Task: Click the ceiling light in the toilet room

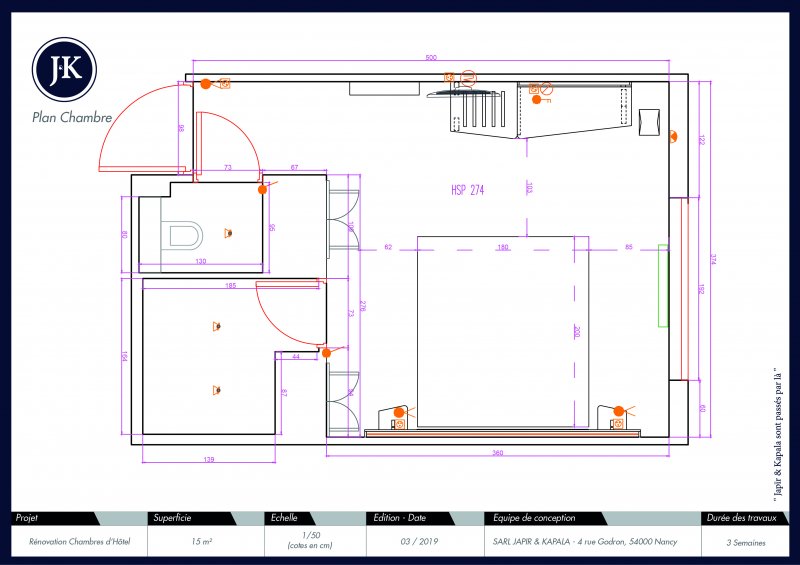Action: coord(229,234)
